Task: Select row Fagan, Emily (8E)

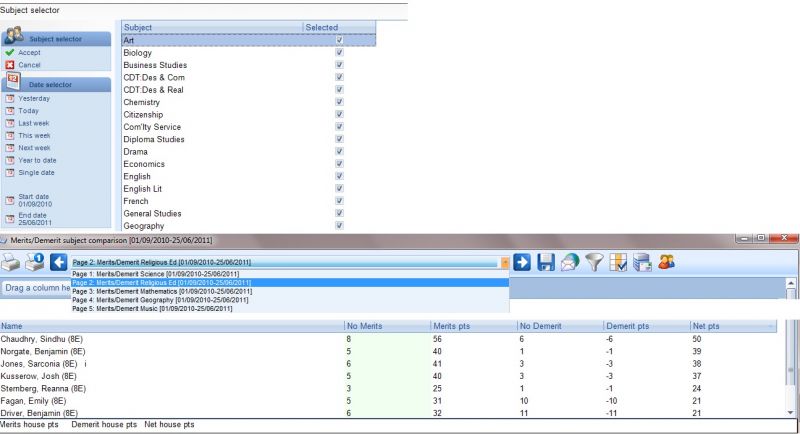Action: click(x=388, y=401)
